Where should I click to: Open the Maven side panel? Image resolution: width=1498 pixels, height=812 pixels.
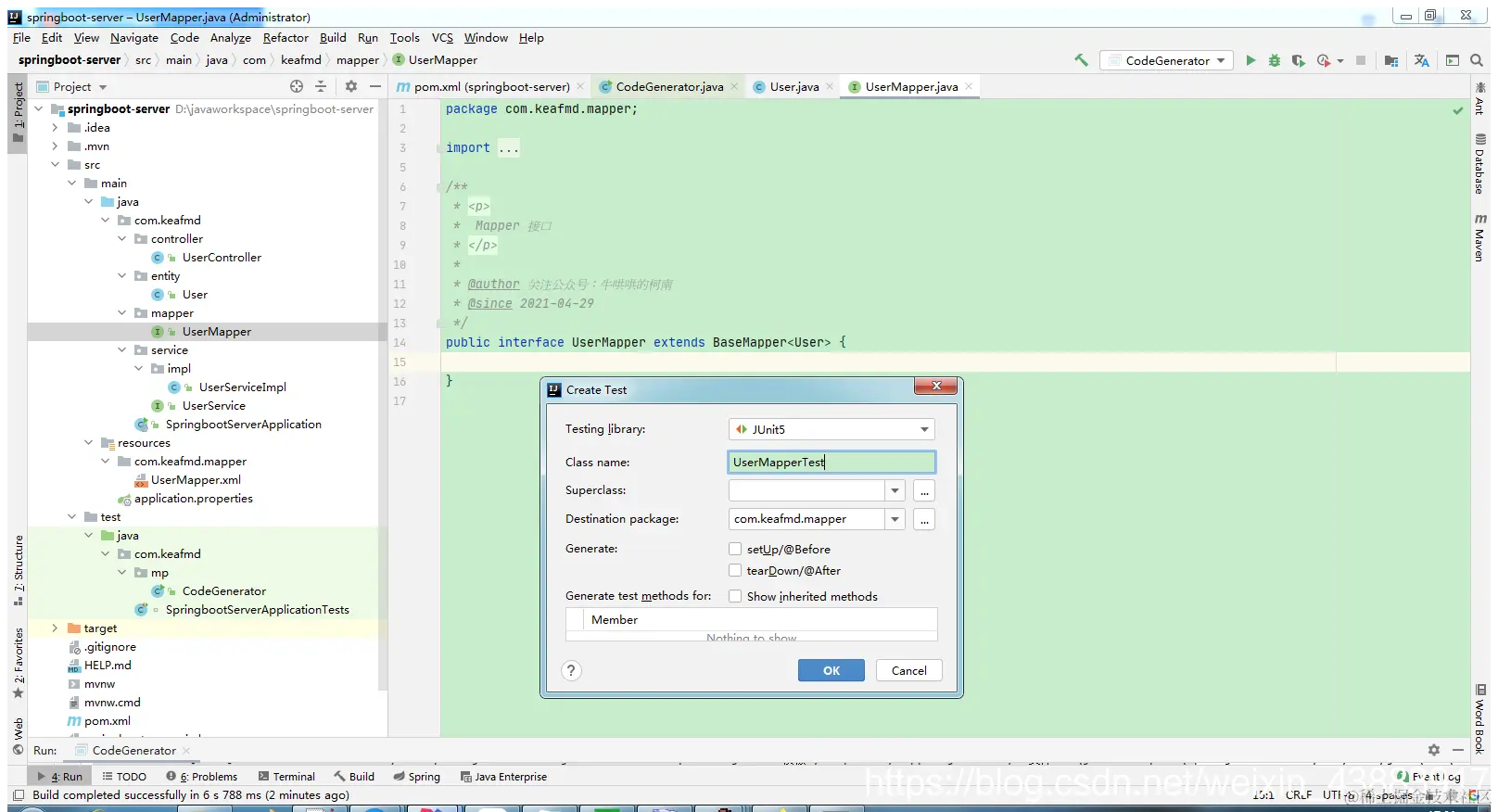click(1479, 237)
